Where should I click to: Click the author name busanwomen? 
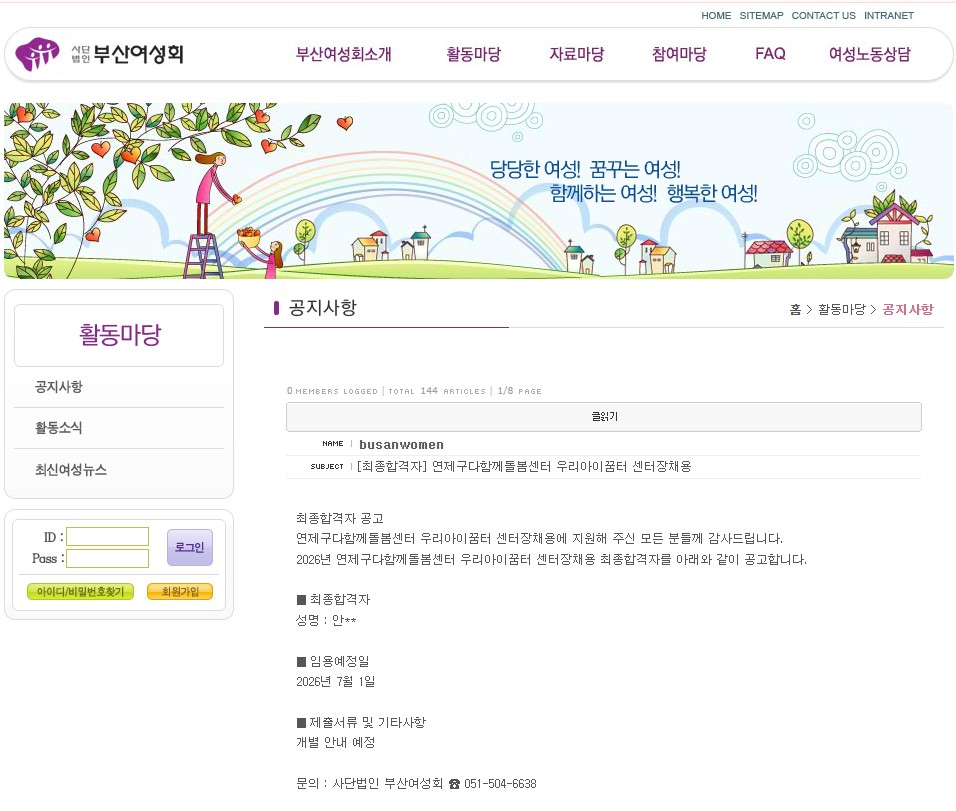tap(401, 445)
